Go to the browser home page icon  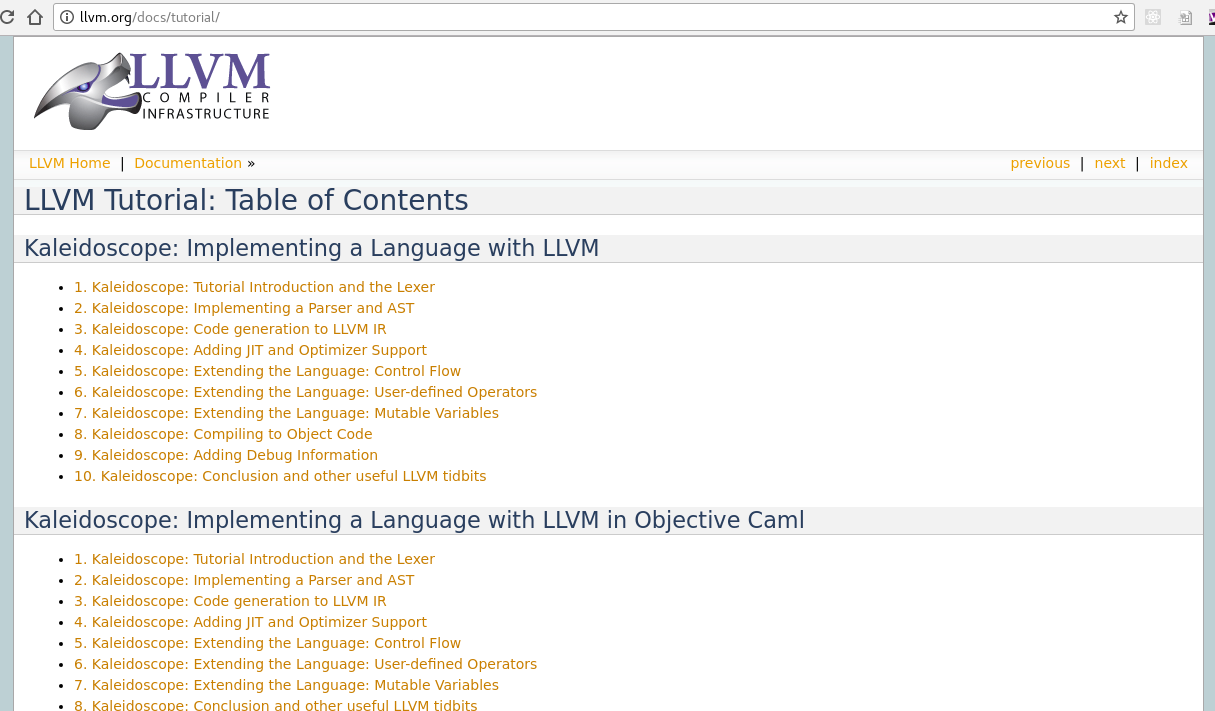[35, 17]
